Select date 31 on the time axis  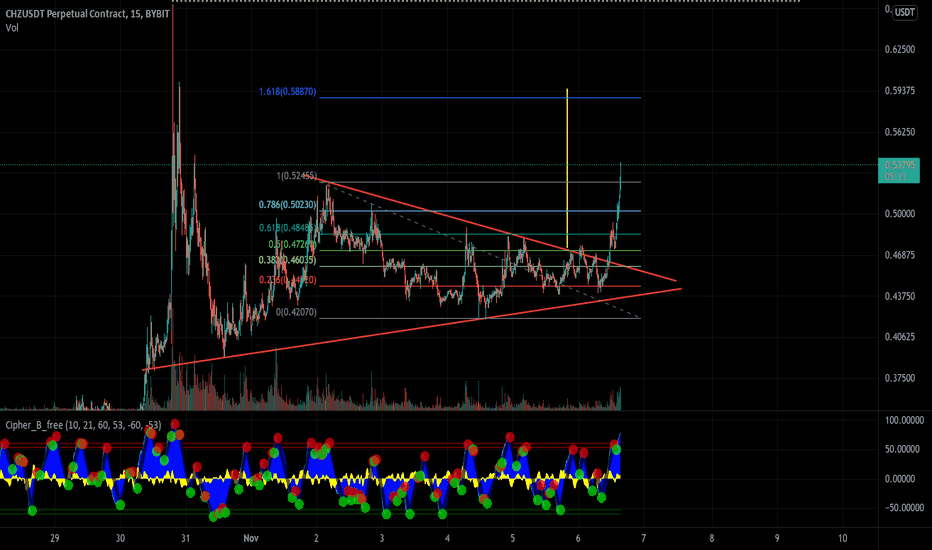[x=185, y=539]
